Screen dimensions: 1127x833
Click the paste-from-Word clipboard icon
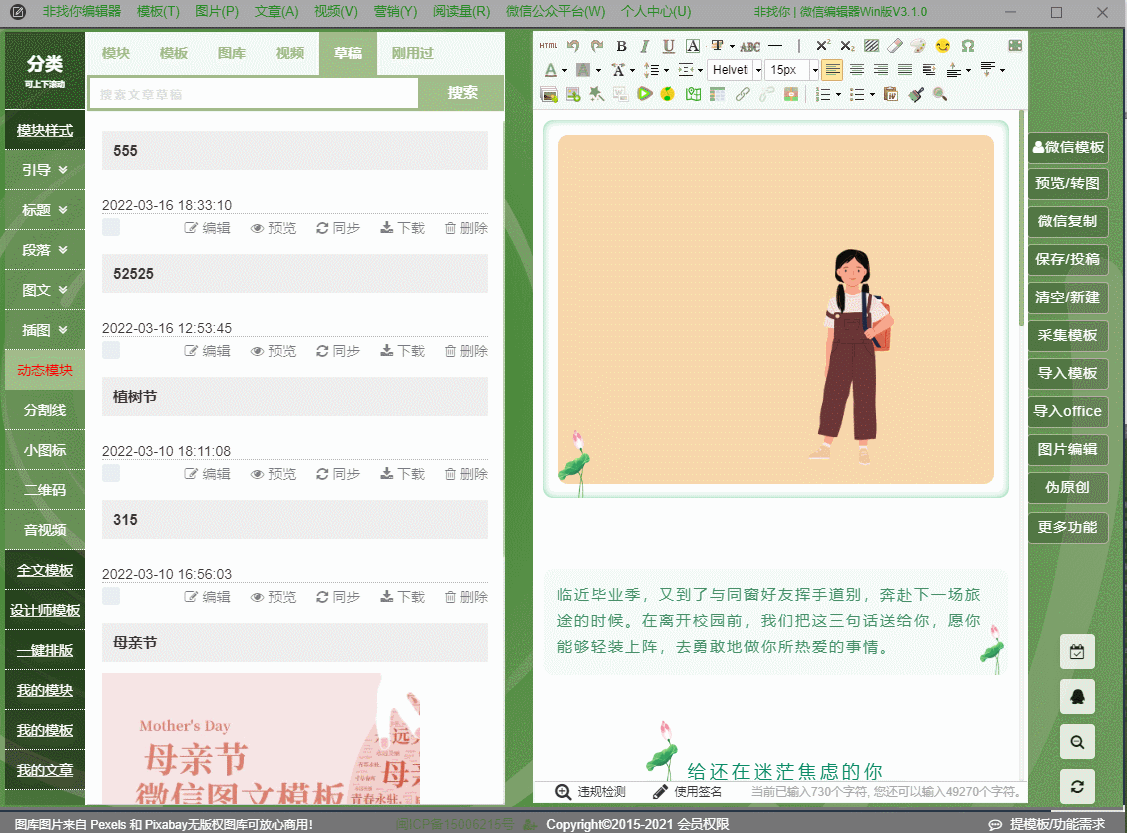pyautogui.click(x=891, y=94)
